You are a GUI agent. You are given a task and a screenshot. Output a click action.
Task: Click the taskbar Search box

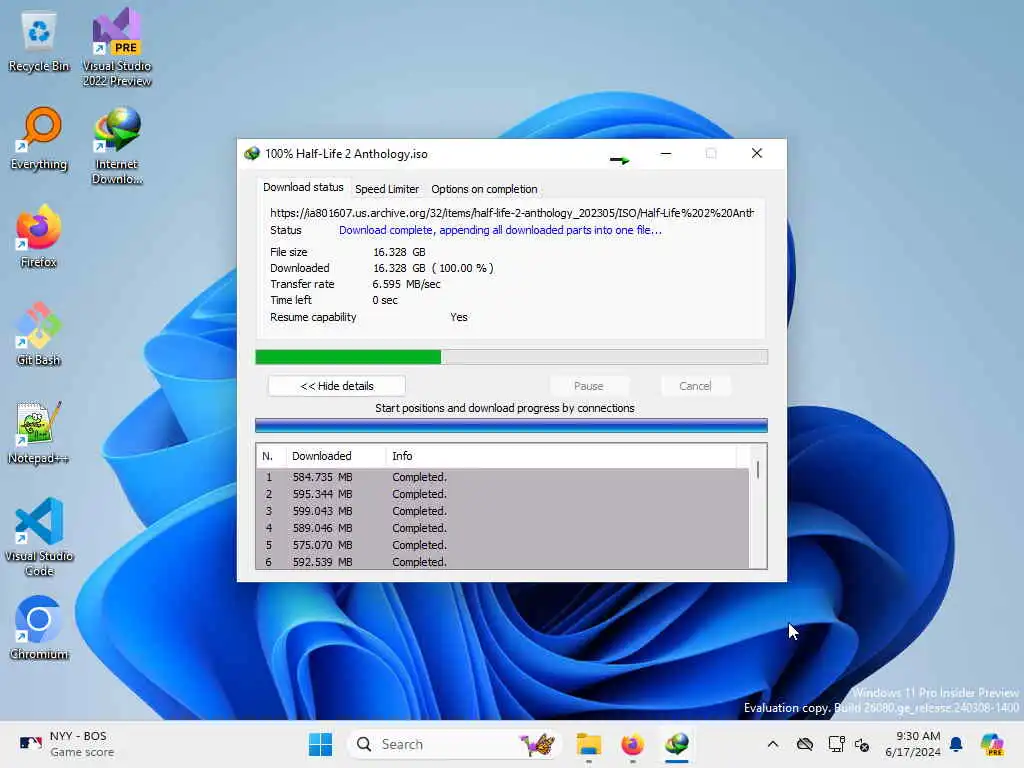(455, 744)
